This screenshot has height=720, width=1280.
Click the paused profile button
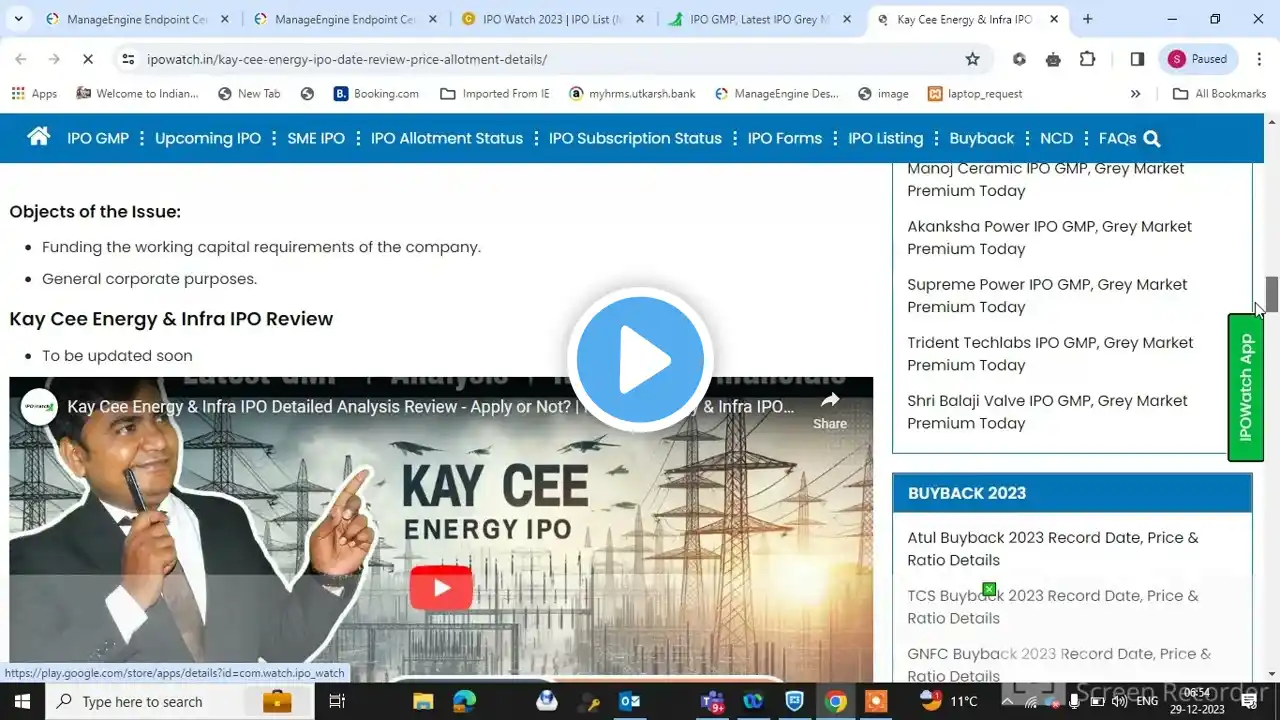click(x=1198, y=59)
